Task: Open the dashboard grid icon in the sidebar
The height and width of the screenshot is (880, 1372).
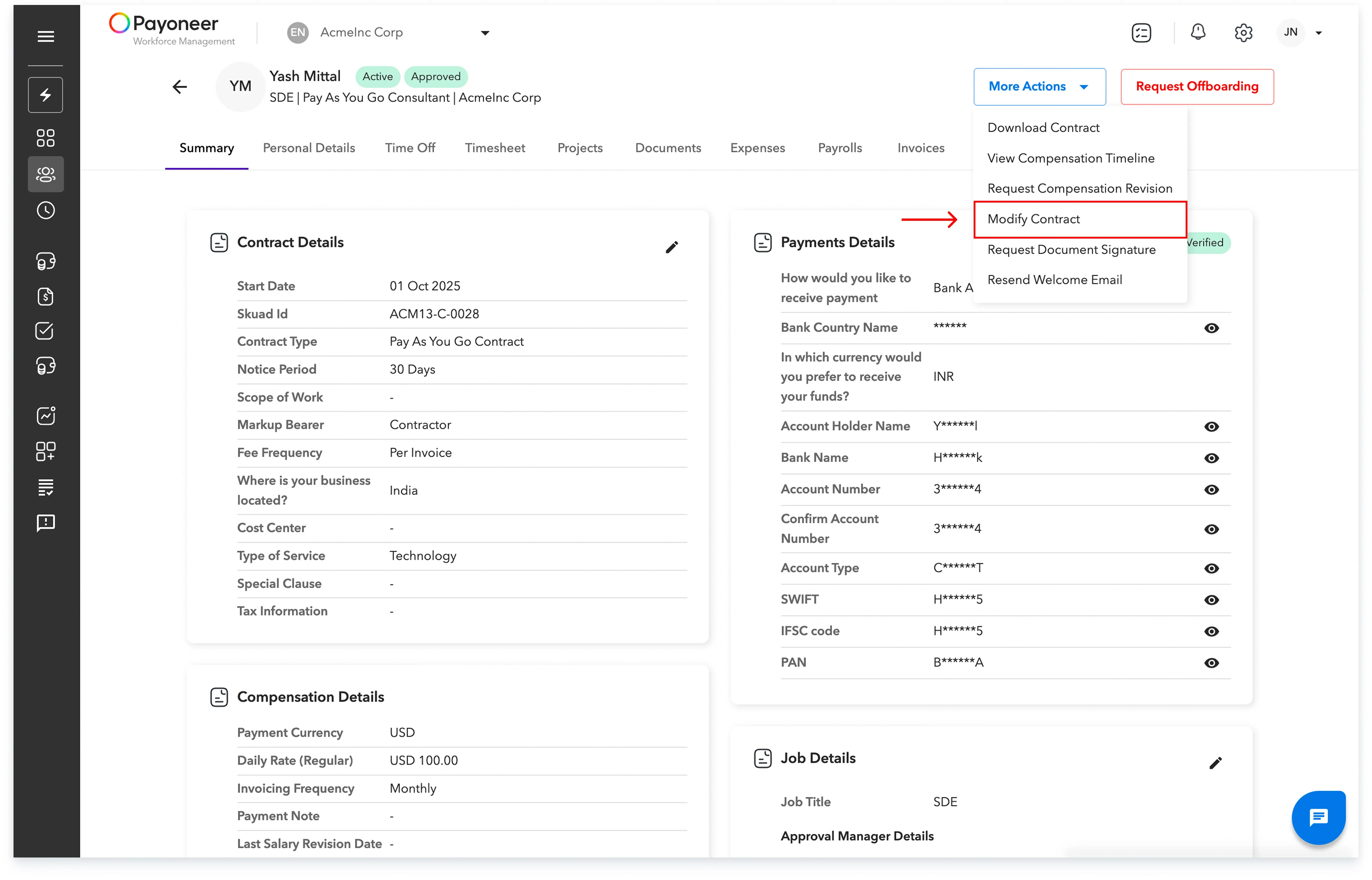Action: coord(46,138)
